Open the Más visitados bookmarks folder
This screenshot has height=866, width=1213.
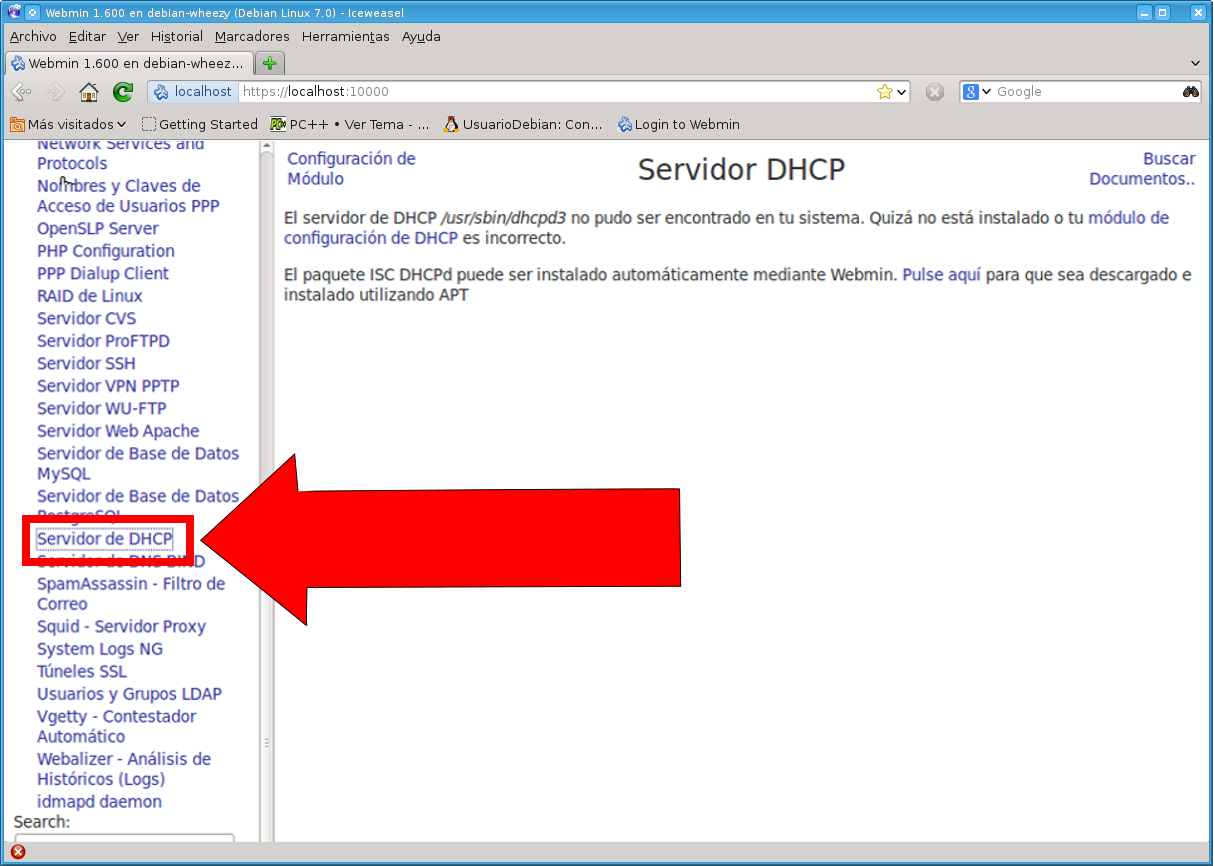point(68,124)
